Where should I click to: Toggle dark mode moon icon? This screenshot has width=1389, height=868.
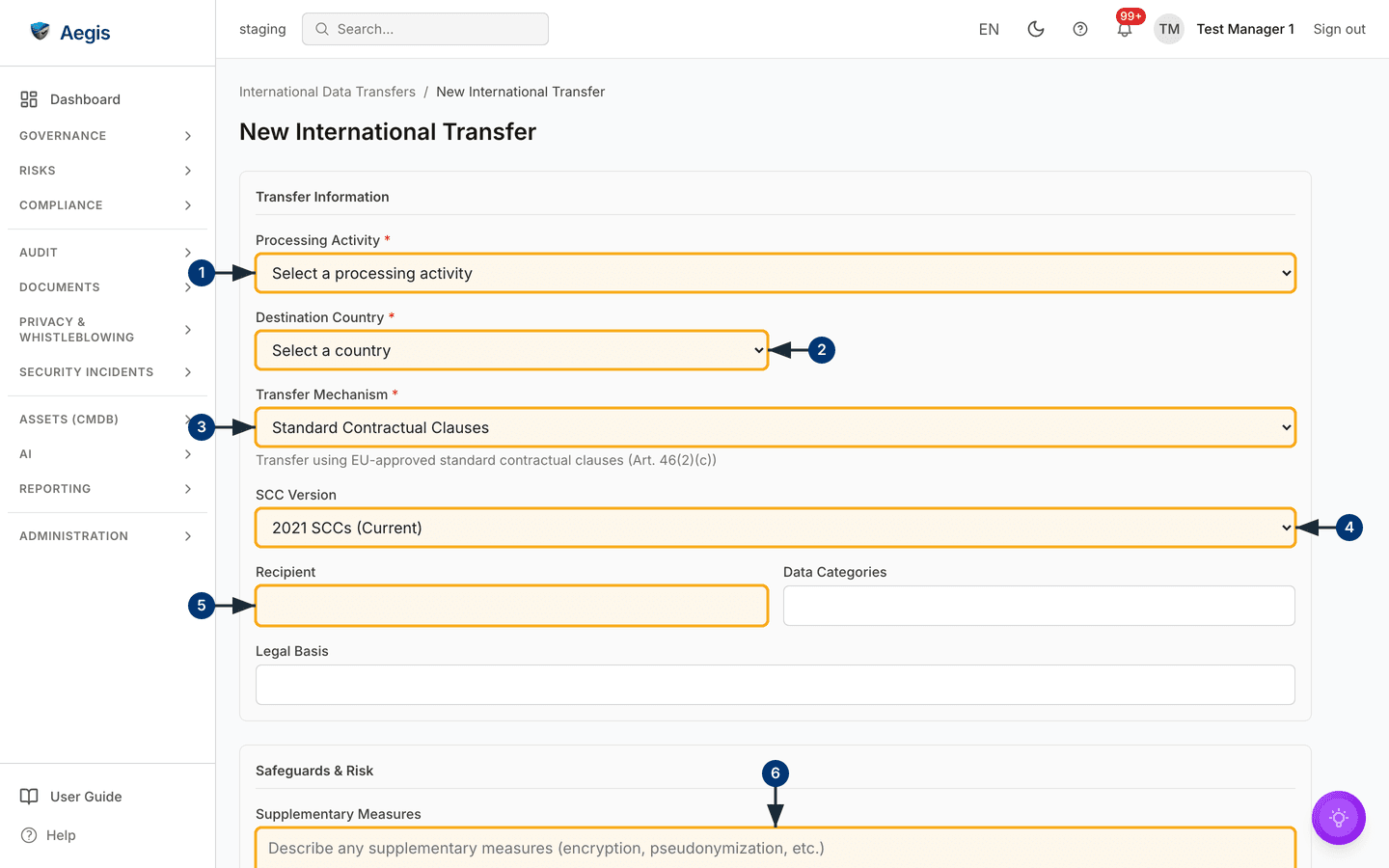pos(1036,29)
